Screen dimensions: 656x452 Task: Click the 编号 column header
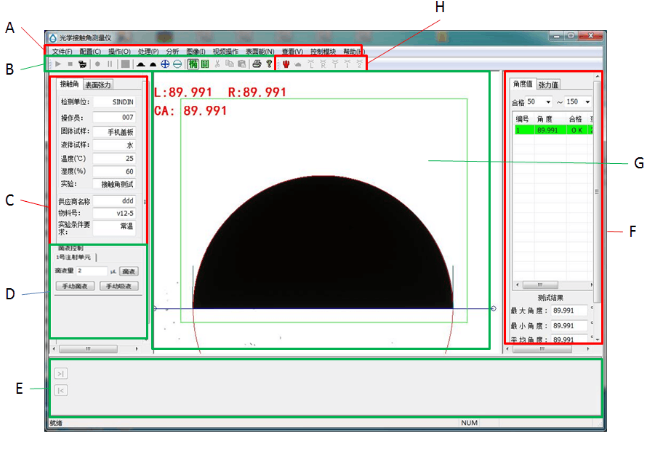tap(522, 119)
